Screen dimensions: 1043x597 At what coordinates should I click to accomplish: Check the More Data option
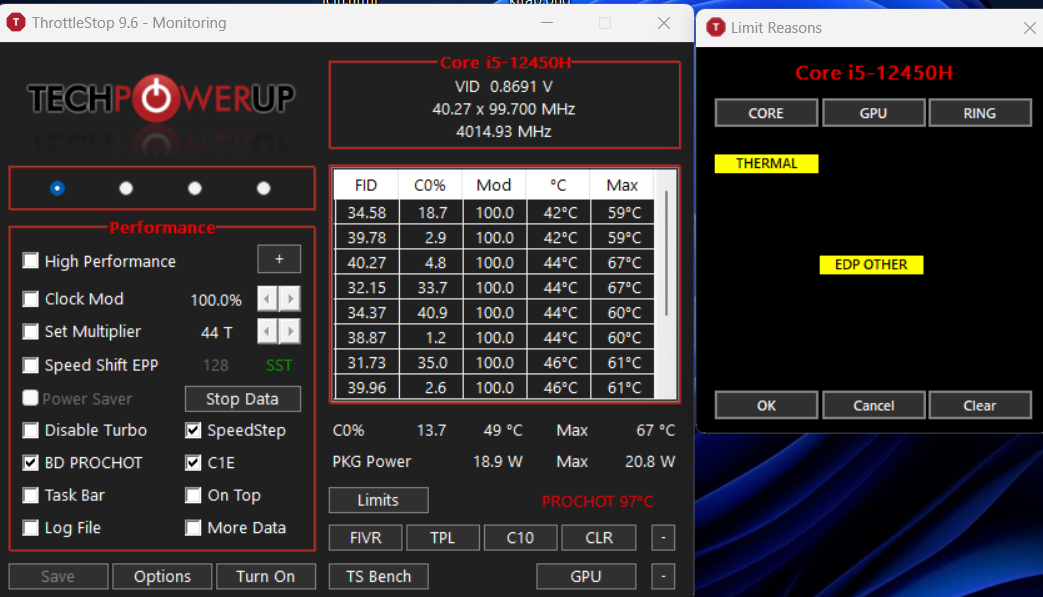(x=193, y=528)
